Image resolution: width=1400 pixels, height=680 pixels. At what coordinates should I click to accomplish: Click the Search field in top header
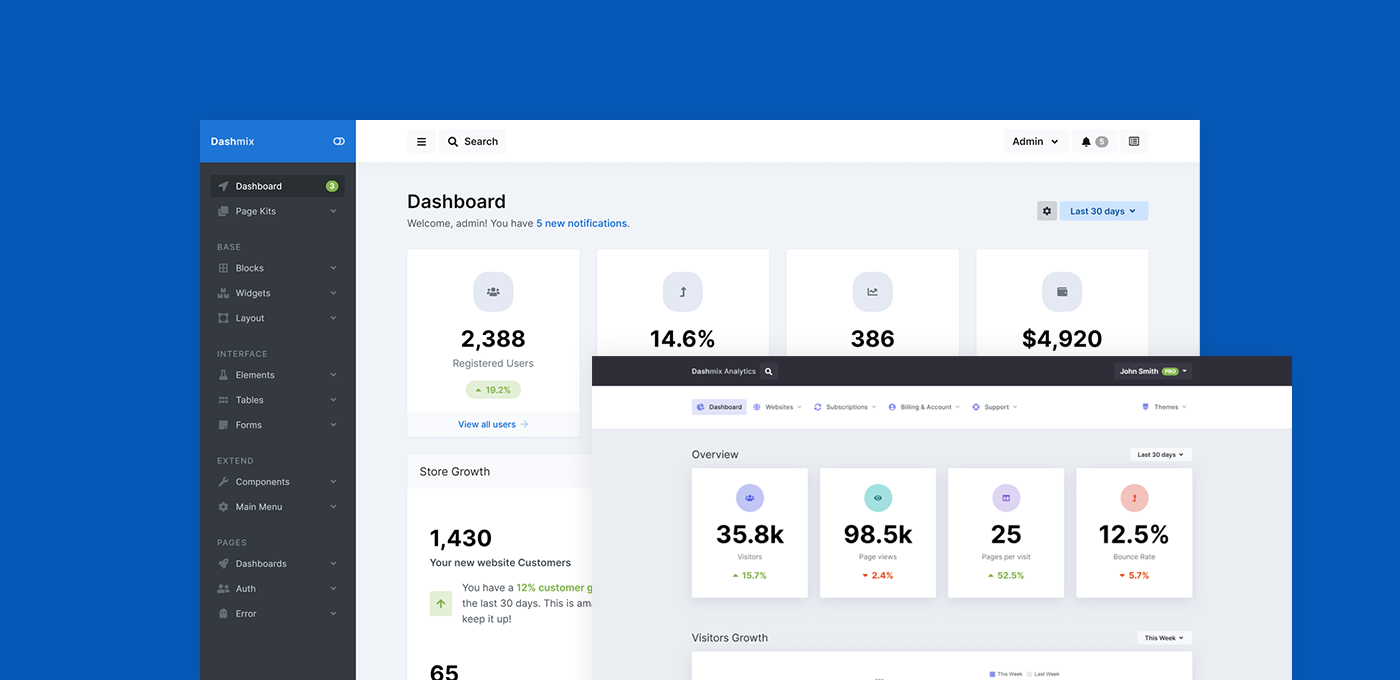[473, 142]
